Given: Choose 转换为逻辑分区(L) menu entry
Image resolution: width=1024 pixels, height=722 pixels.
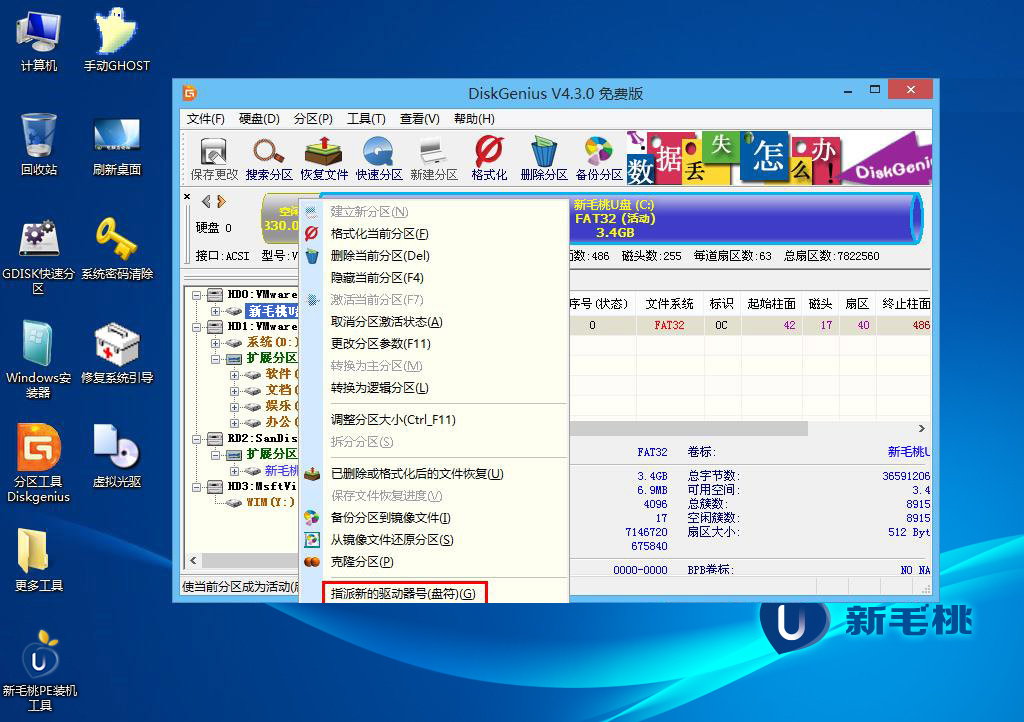Looking at the screenshot, I should 434,388.
